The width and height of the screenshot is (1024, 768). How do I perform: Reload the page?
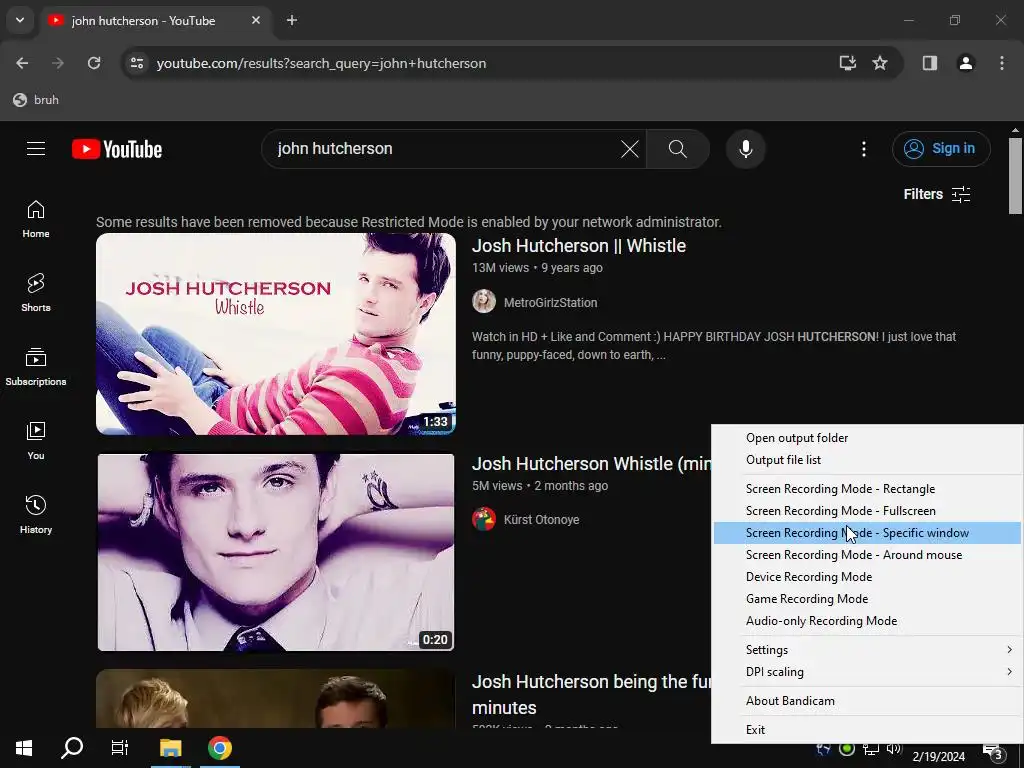pos(94,63)
